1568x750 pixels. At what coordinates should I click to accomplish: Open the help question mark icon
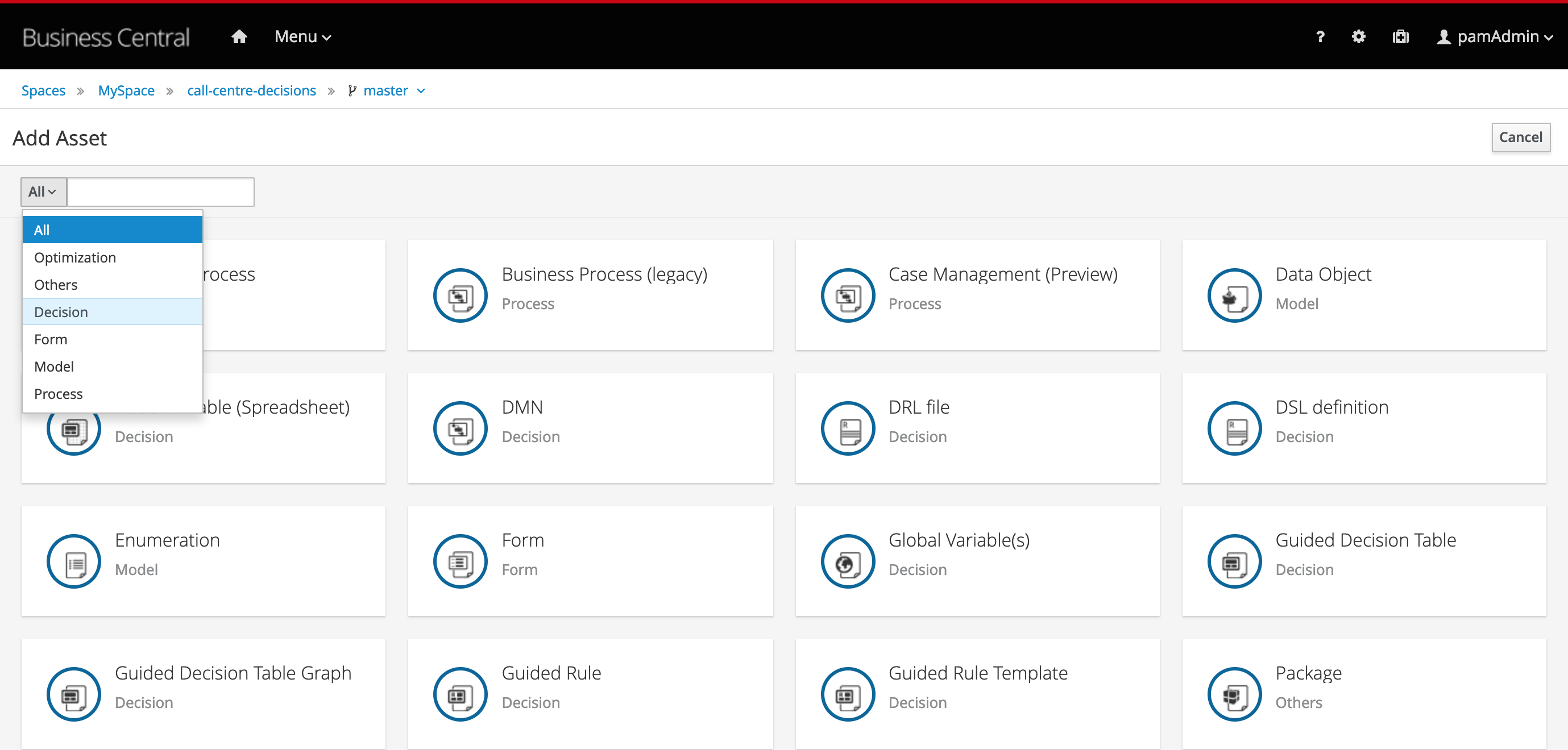pyautogui.click(x=1320, y=36)
